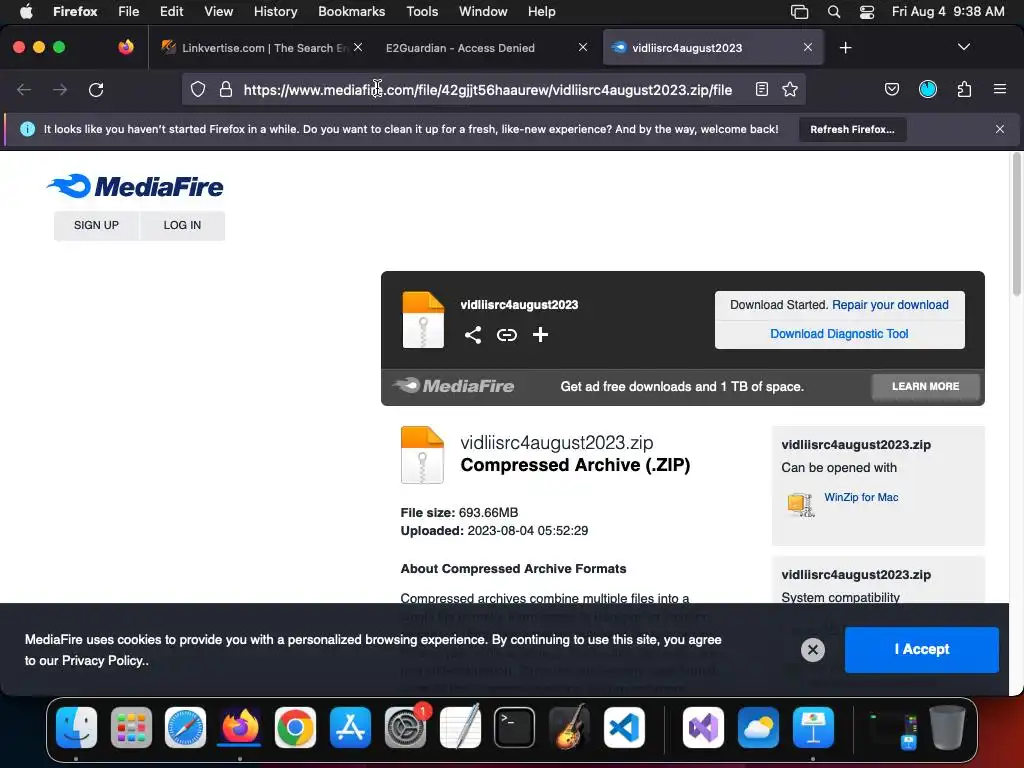
Task: Open System Preferences from the dock
Action: pyautogui.click(x=405, y=727)
